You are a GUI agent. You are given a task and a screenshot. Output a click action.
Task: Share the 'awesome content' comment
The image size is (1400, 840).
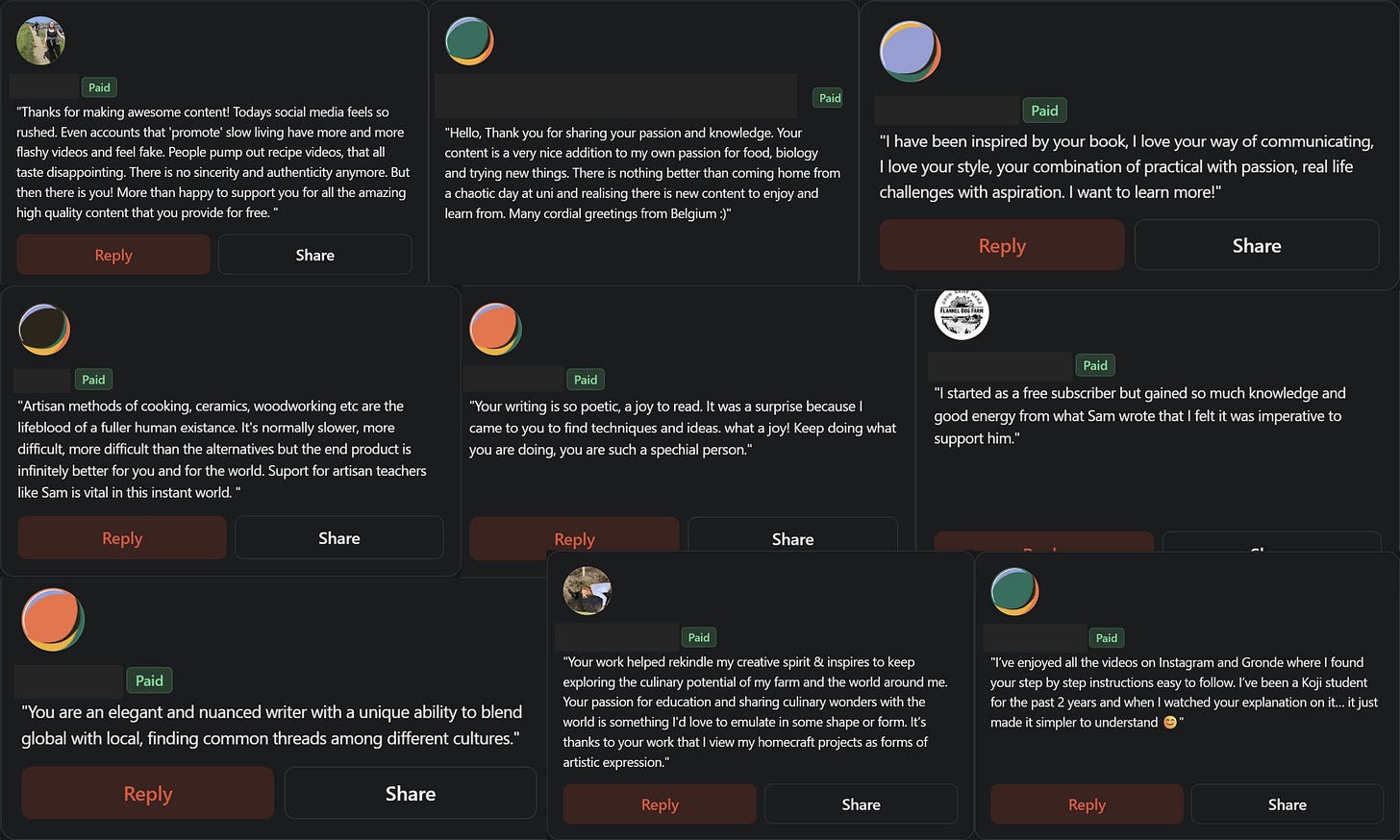pyautogui.click(x=315, y=255)
